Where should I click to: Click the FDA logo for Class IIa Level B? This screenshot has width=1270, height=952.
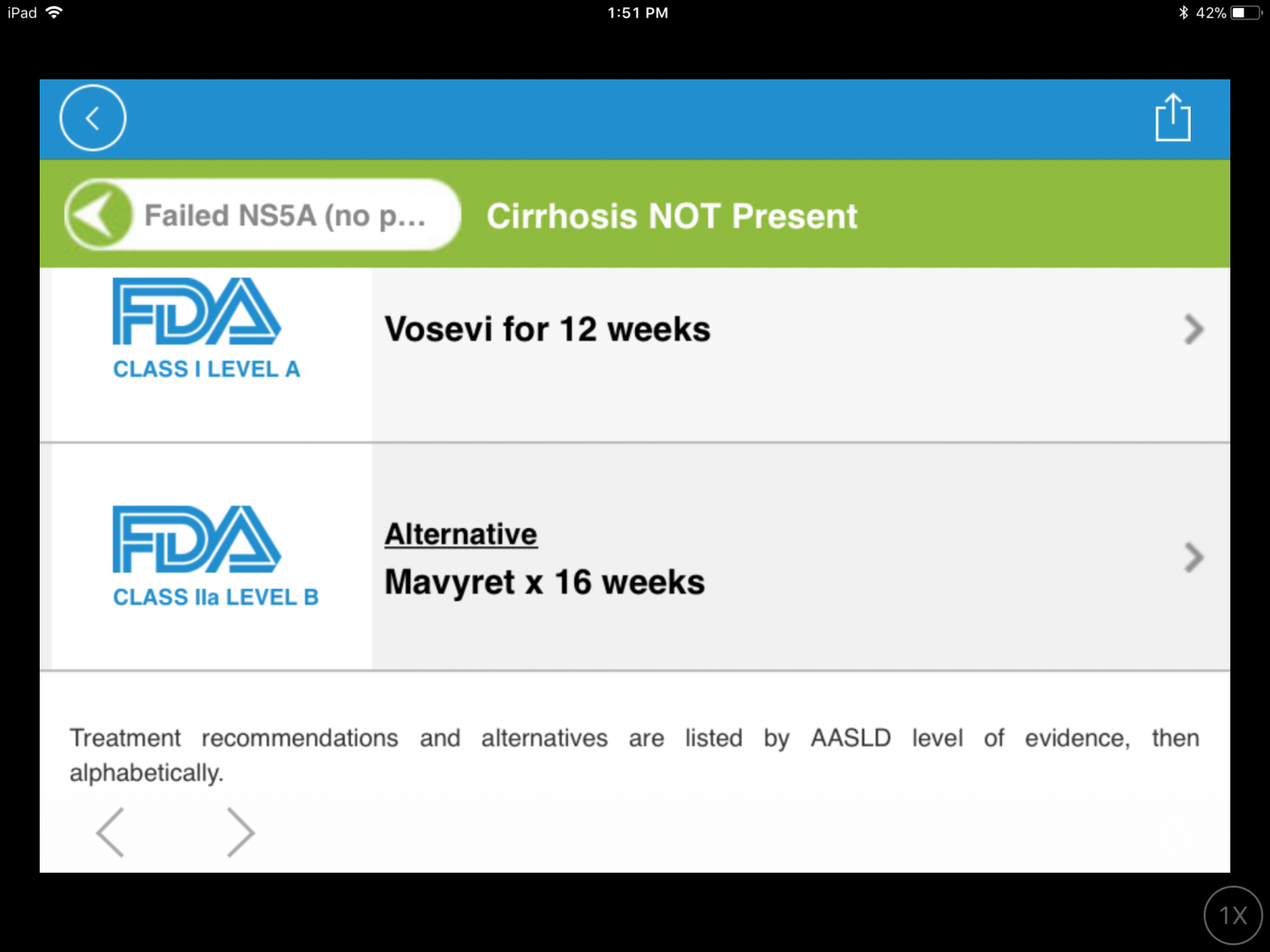[x=197, y=539]
